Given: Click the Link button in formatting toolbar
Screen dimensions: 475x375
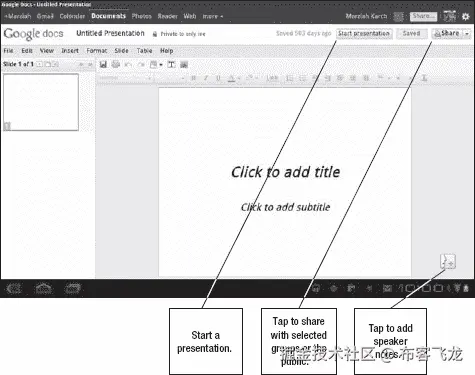Looking at the screenshot, I should (272, 78).
